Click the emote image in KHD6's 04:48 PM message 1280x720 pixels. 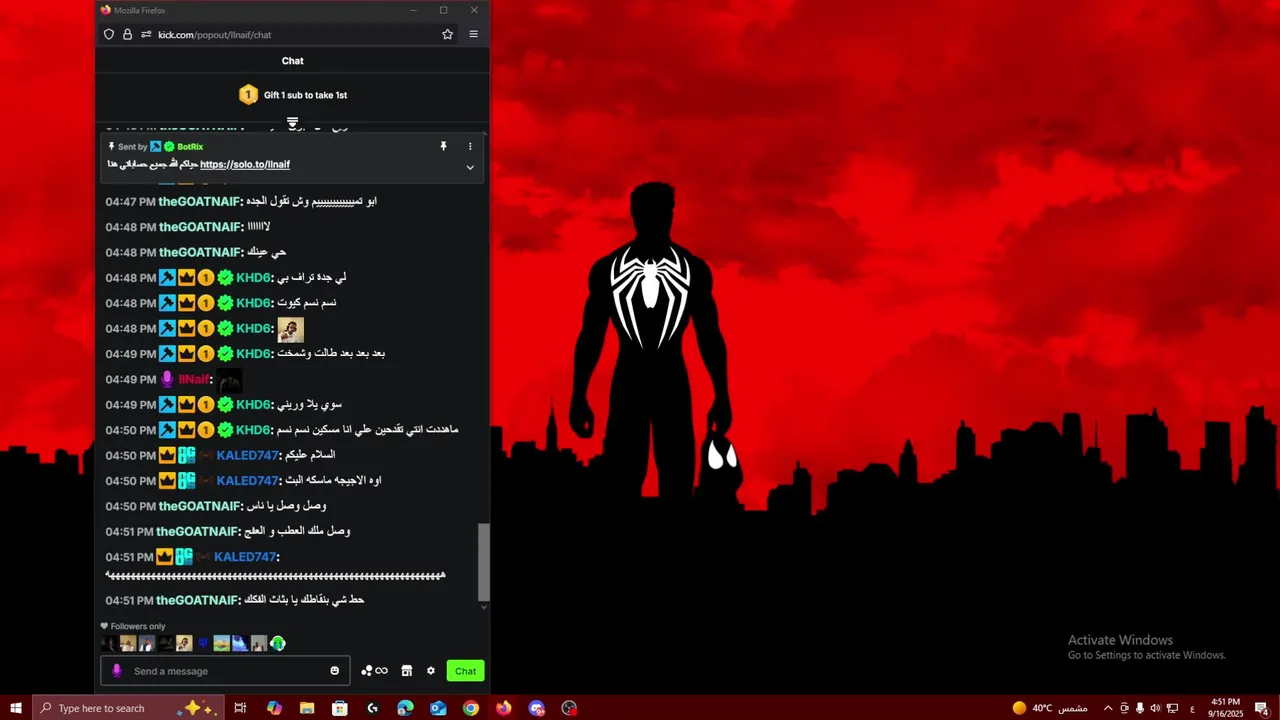point(290,329)
